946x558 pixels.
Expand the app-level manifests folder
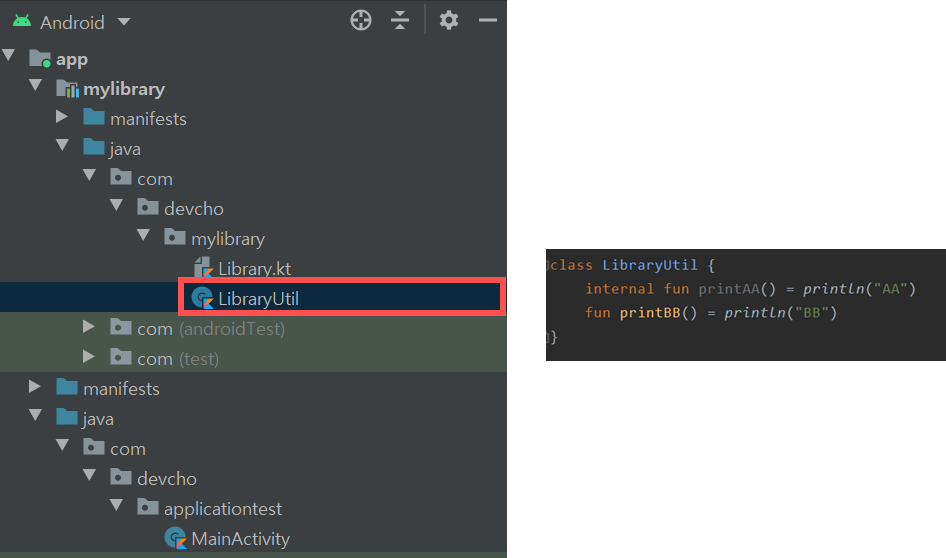pos(35,387)
